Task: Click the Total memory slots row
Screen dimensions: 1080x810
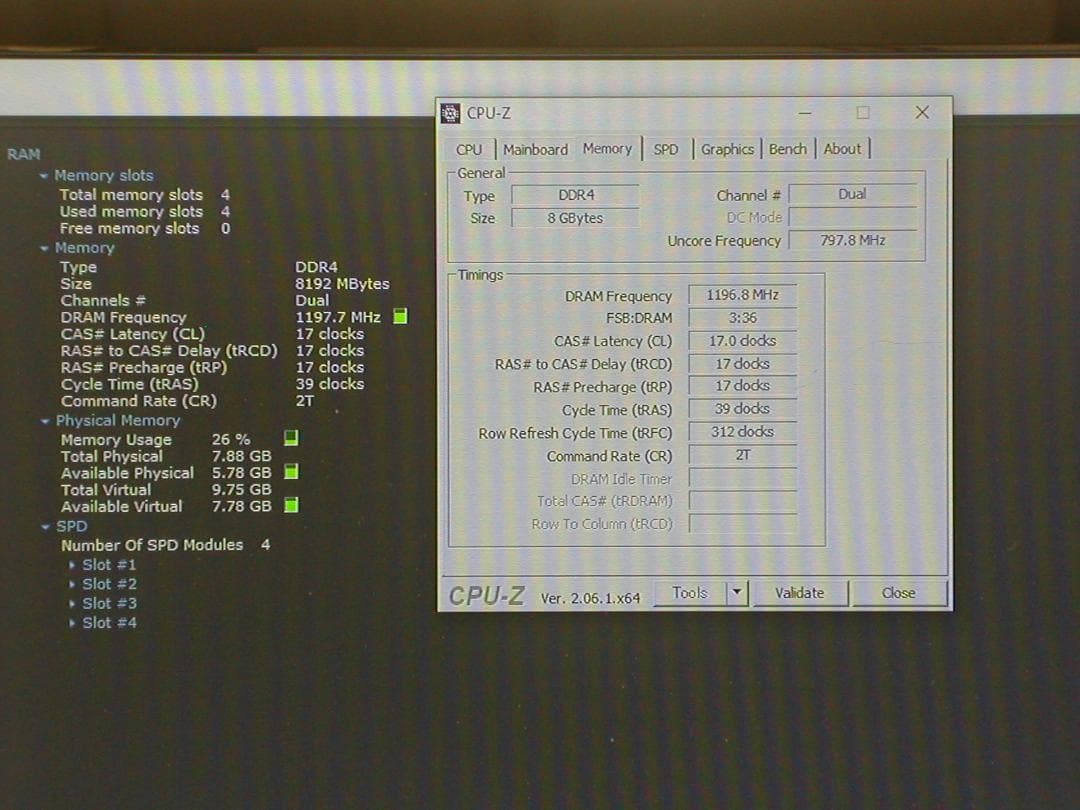Action: coord(145,195)
